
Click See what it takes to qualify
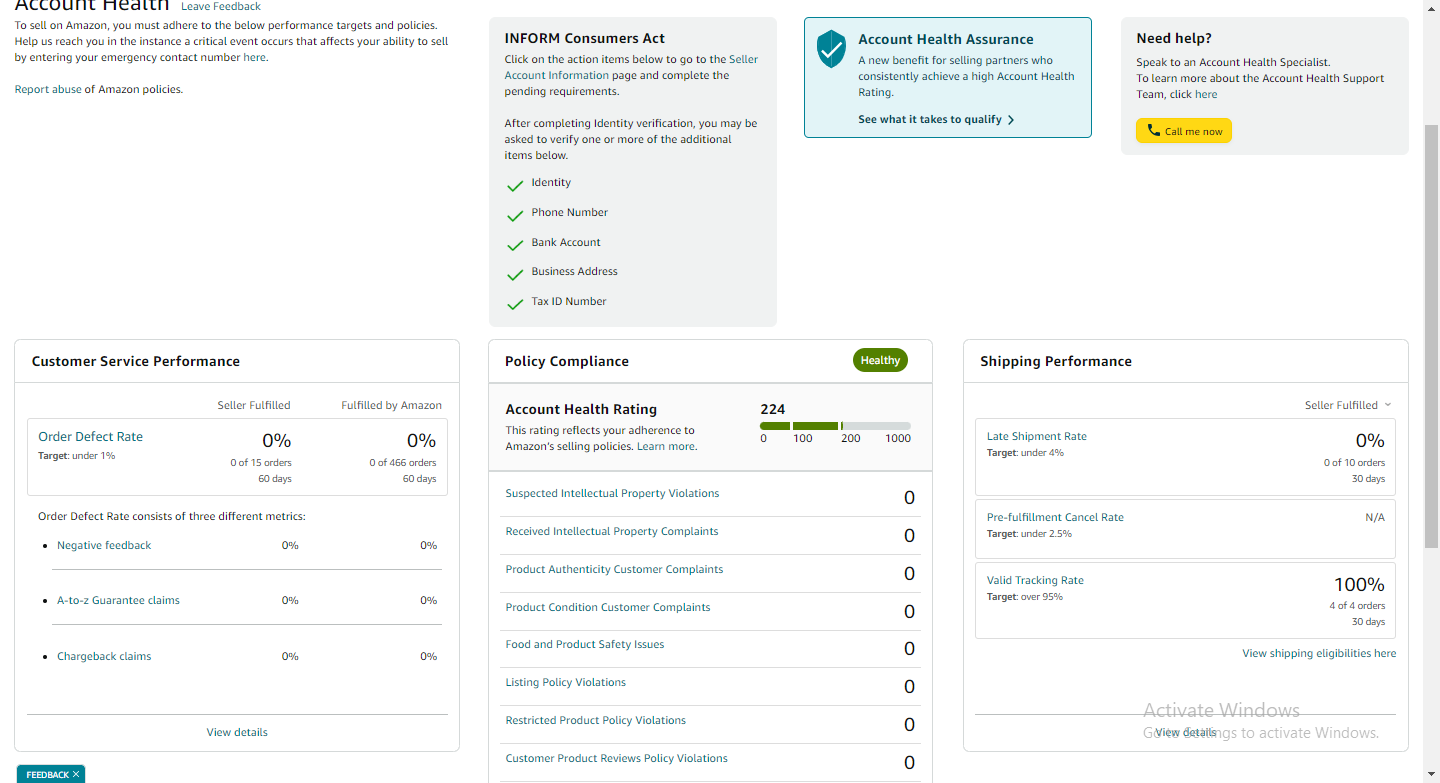pos(930,119)
